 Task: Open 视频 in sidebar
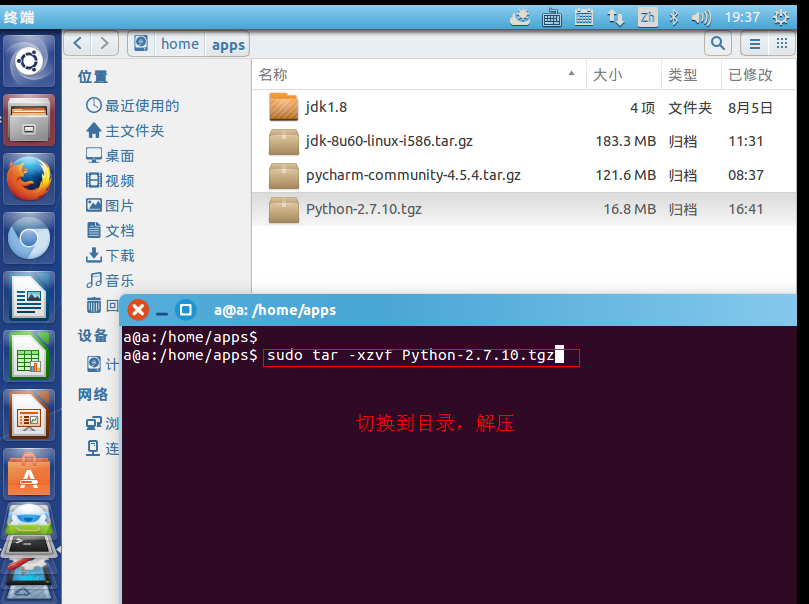(110, 181)
